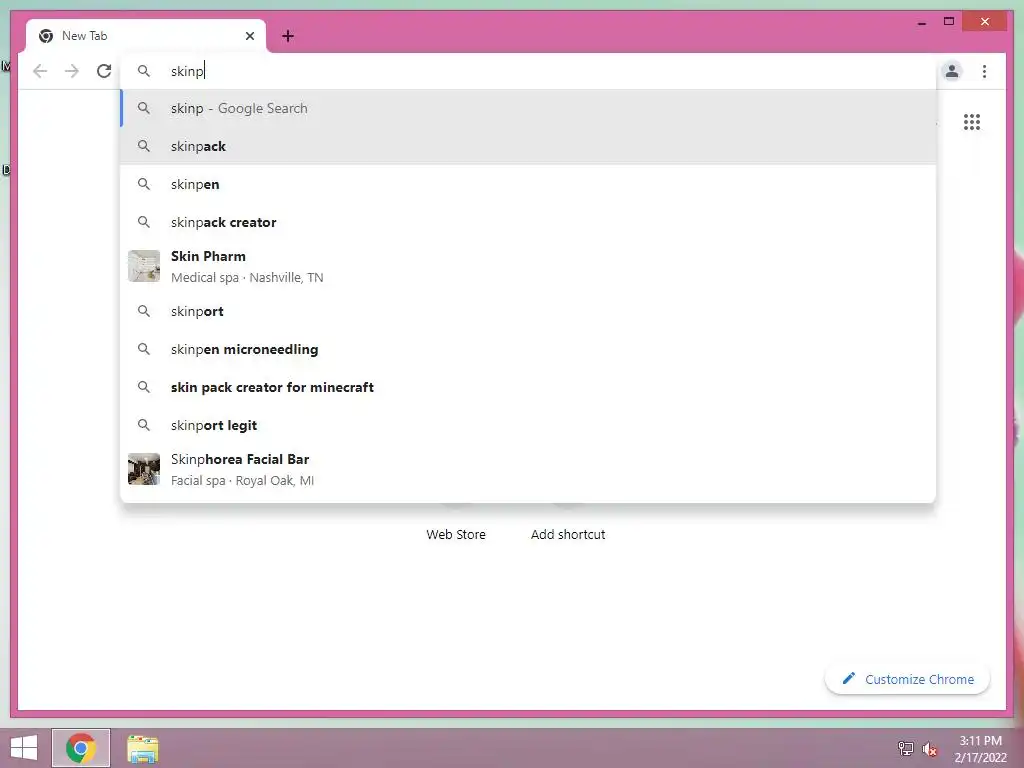Reload the current page

pyautogui.click(x=104, y=71)
